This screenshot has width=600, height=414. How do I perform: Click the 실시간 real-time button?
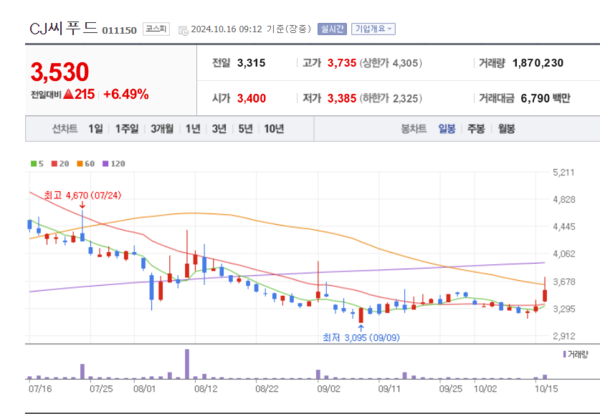point(332,29)
